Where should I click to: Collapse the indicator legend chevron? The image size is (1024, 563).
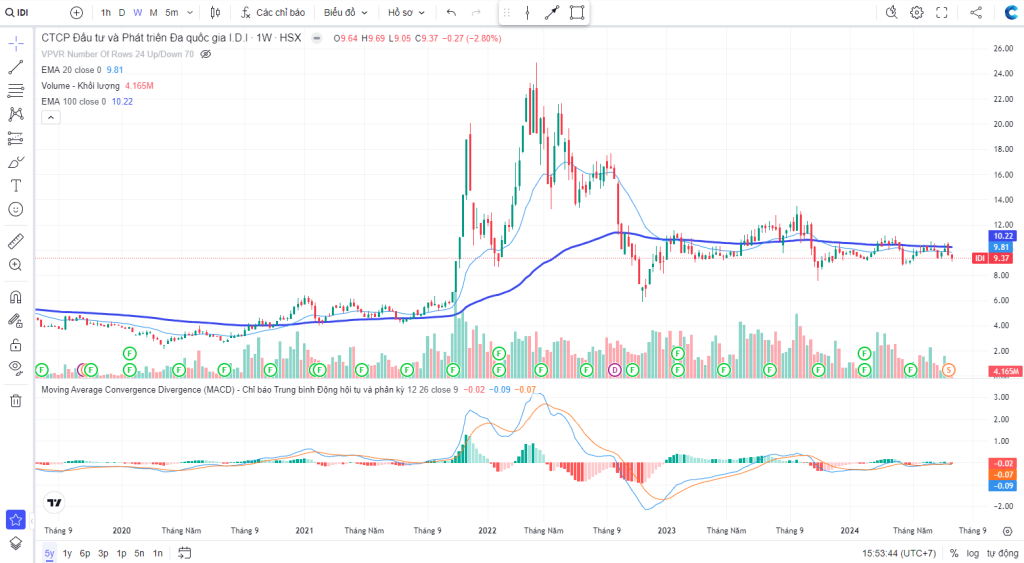coord(51,118)
